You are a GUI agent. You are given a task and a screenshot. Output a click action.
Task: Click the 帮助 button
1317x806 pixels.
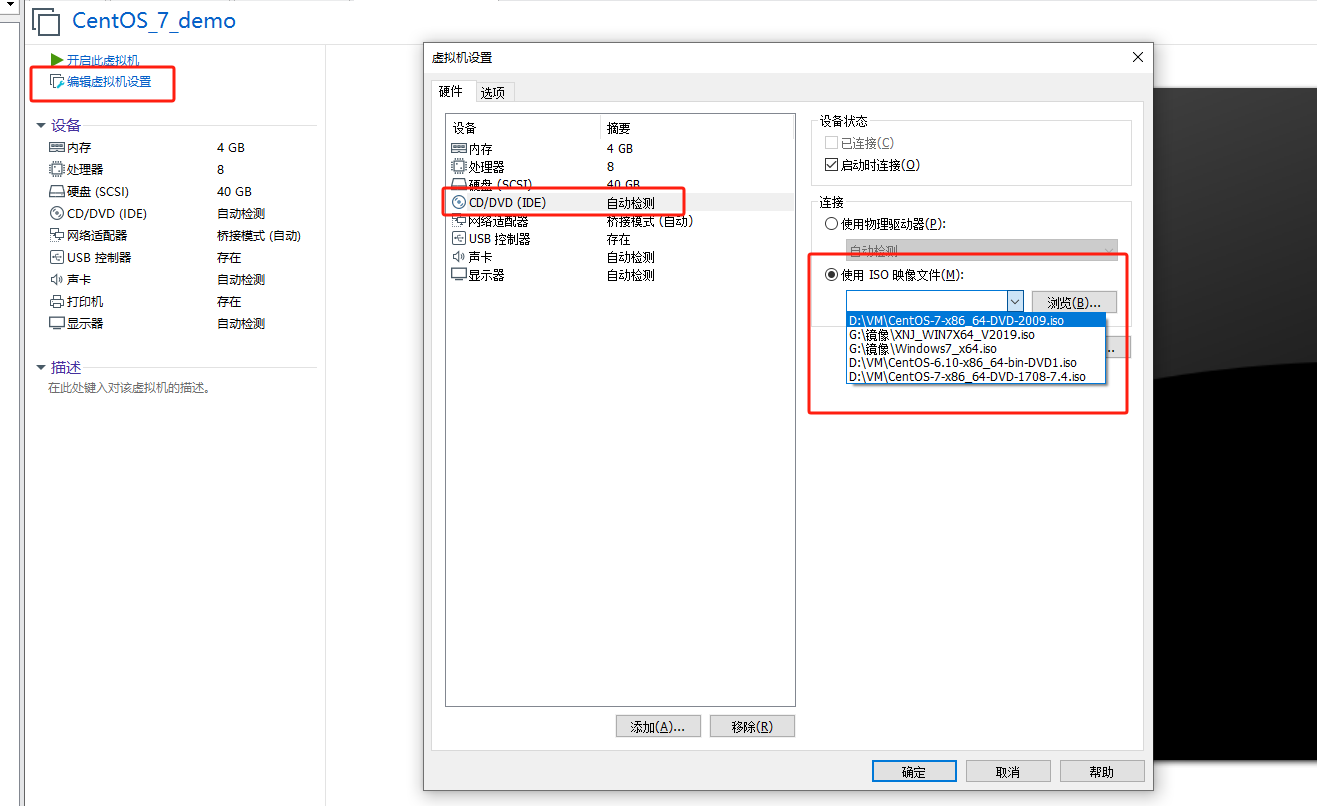point(1102,771)
